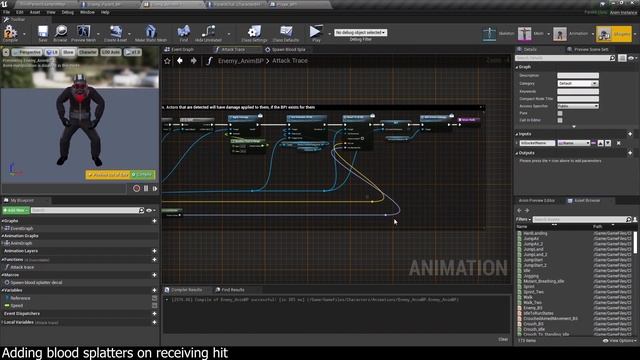
Task: Click the Make Static Mesh icon
Action: [151, 32]
